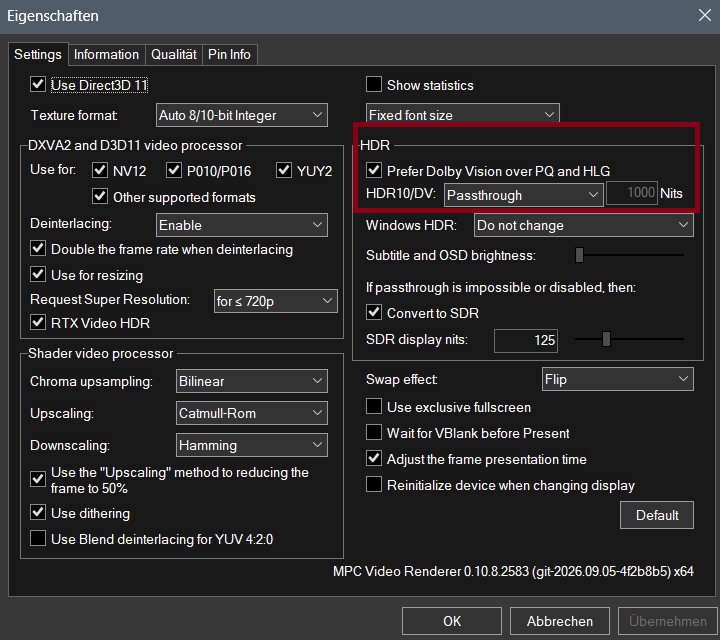
Task: Open the HDR10/DV Passthrough dropdown
Action: (x=523, y=195)
